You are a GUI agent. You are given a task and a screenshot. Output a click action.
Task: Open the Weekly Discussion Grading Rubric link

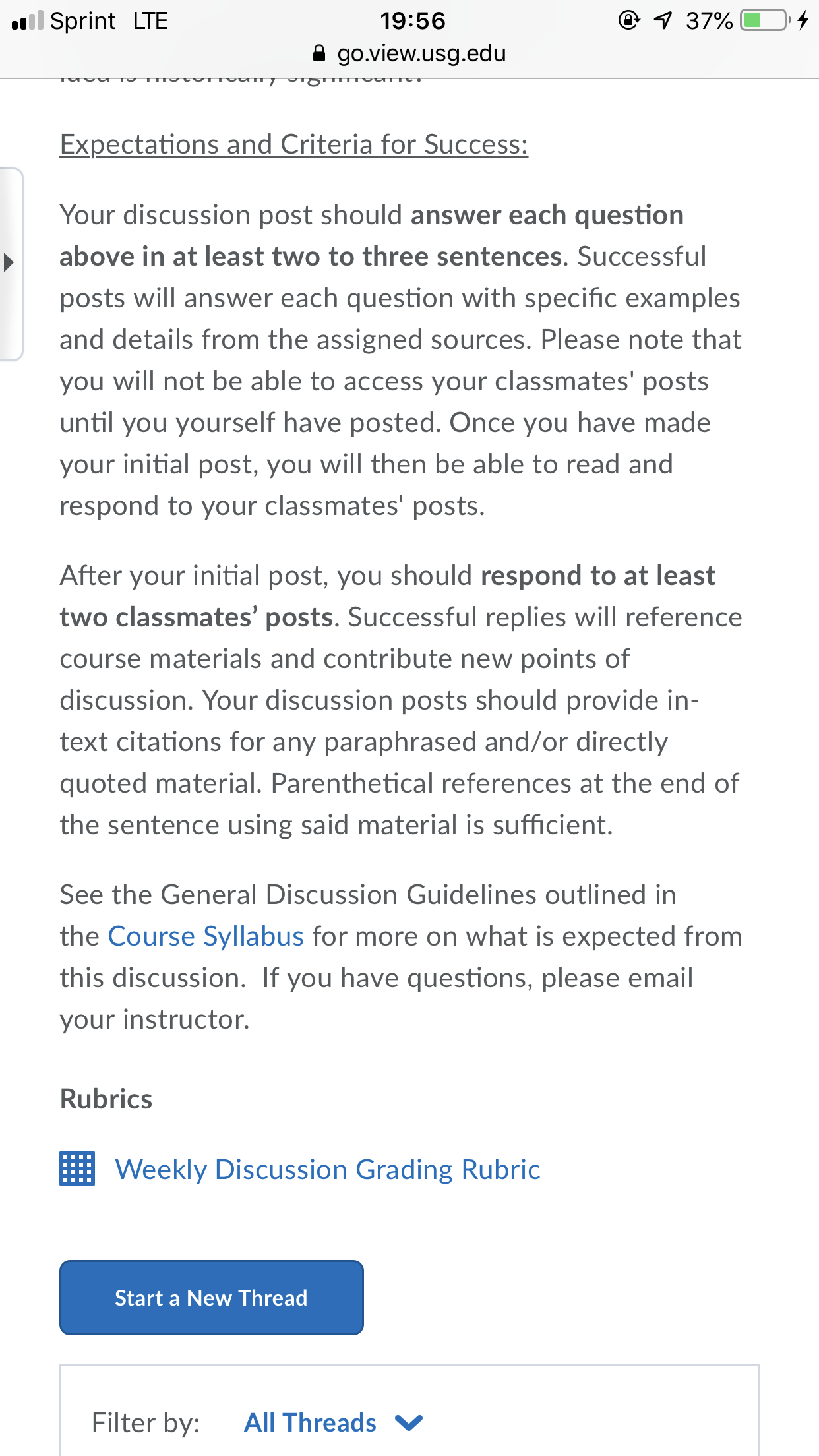point(328,1170)
